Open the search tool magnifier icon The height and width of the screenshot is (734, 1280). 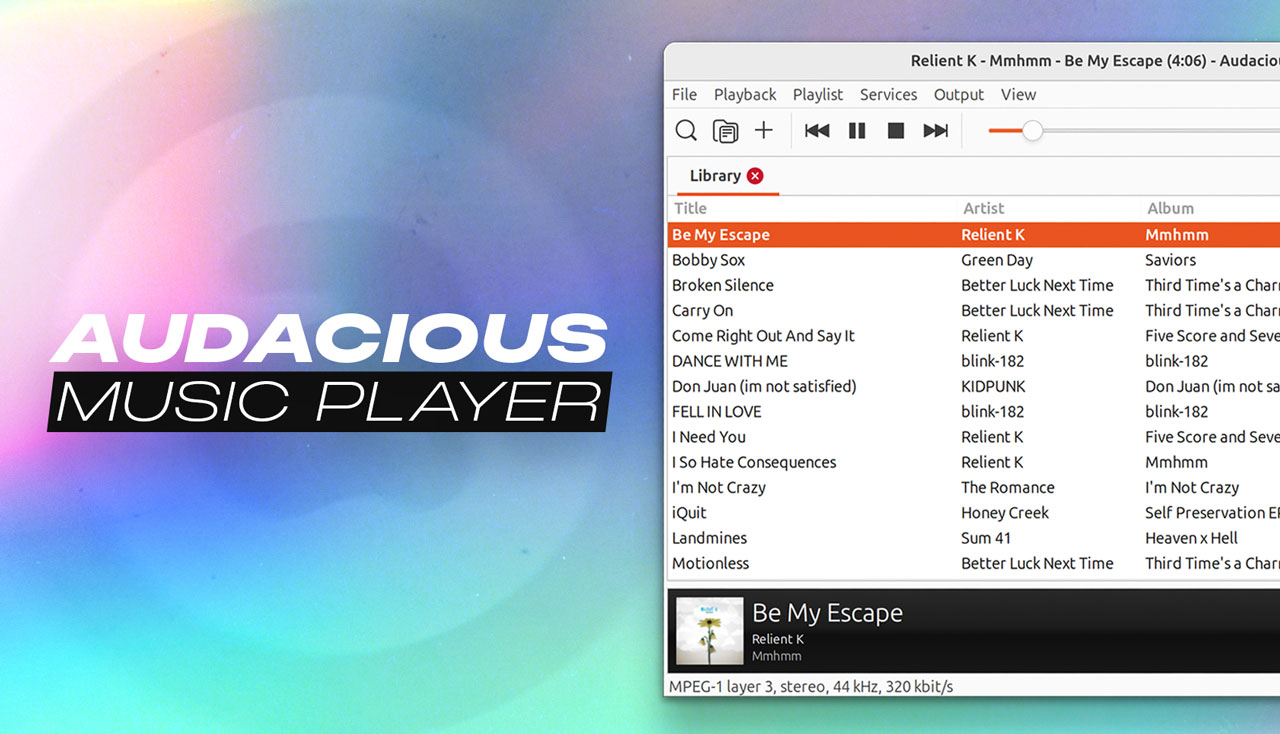[x=686, y=130]
